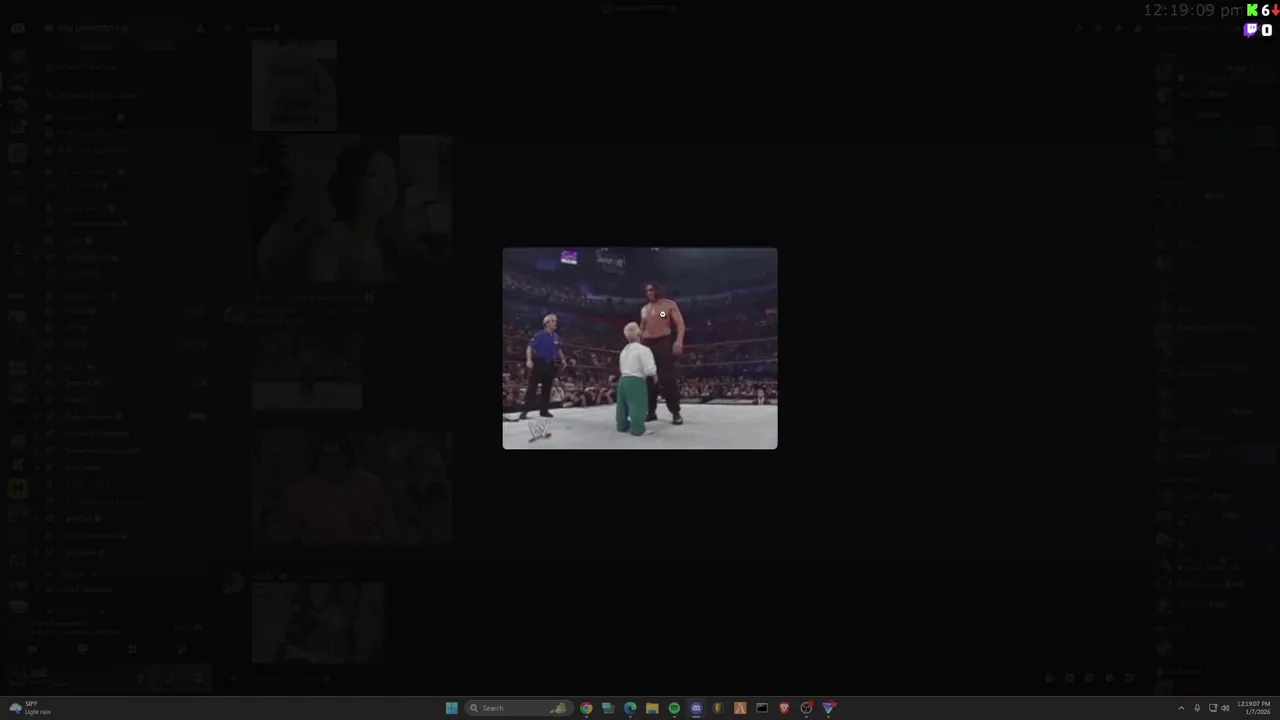Open File Explorer from the taskbar
The width and height of the screenshot is (1280, 720).
point(652,708)
